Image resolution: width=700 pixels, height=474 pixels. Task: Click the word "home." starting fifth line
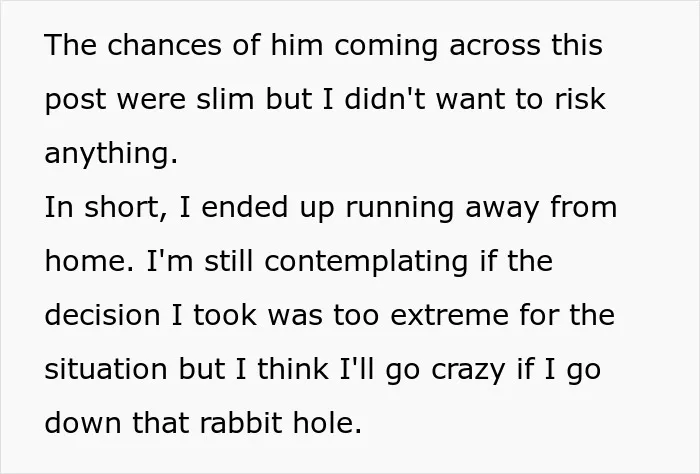pos(89,261)
